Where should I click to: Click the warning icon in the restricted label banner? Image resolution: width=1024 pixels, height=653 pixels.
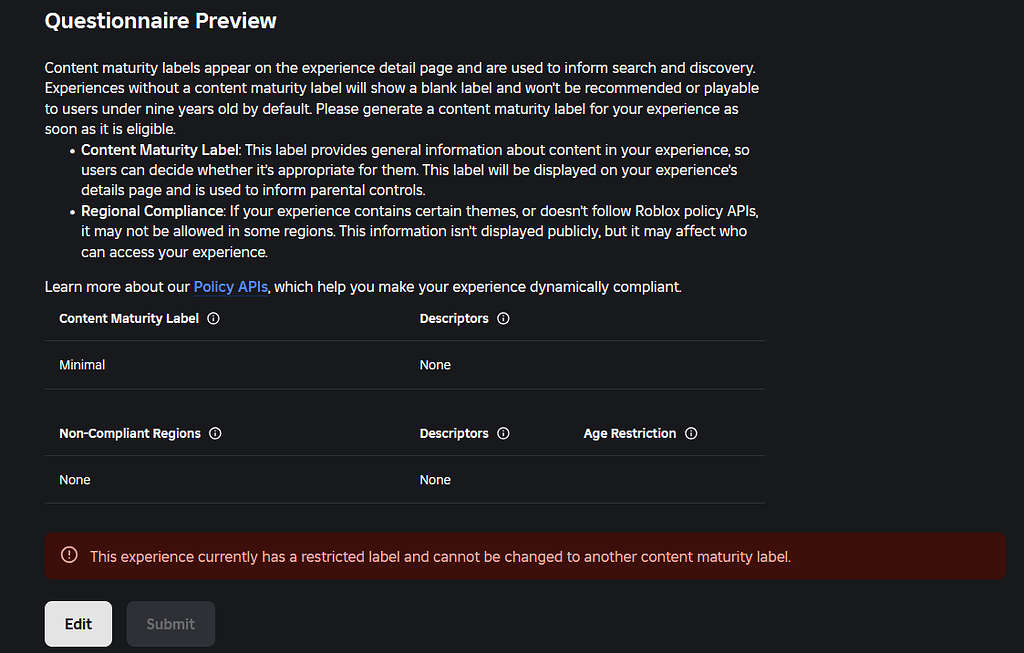tap(69, 556)
